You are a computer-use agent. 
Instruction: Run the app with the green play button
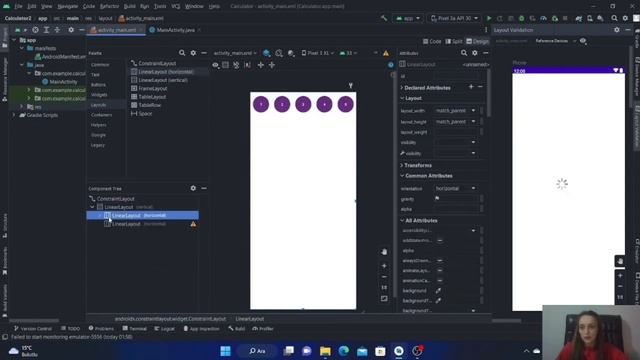pos(489,18)
